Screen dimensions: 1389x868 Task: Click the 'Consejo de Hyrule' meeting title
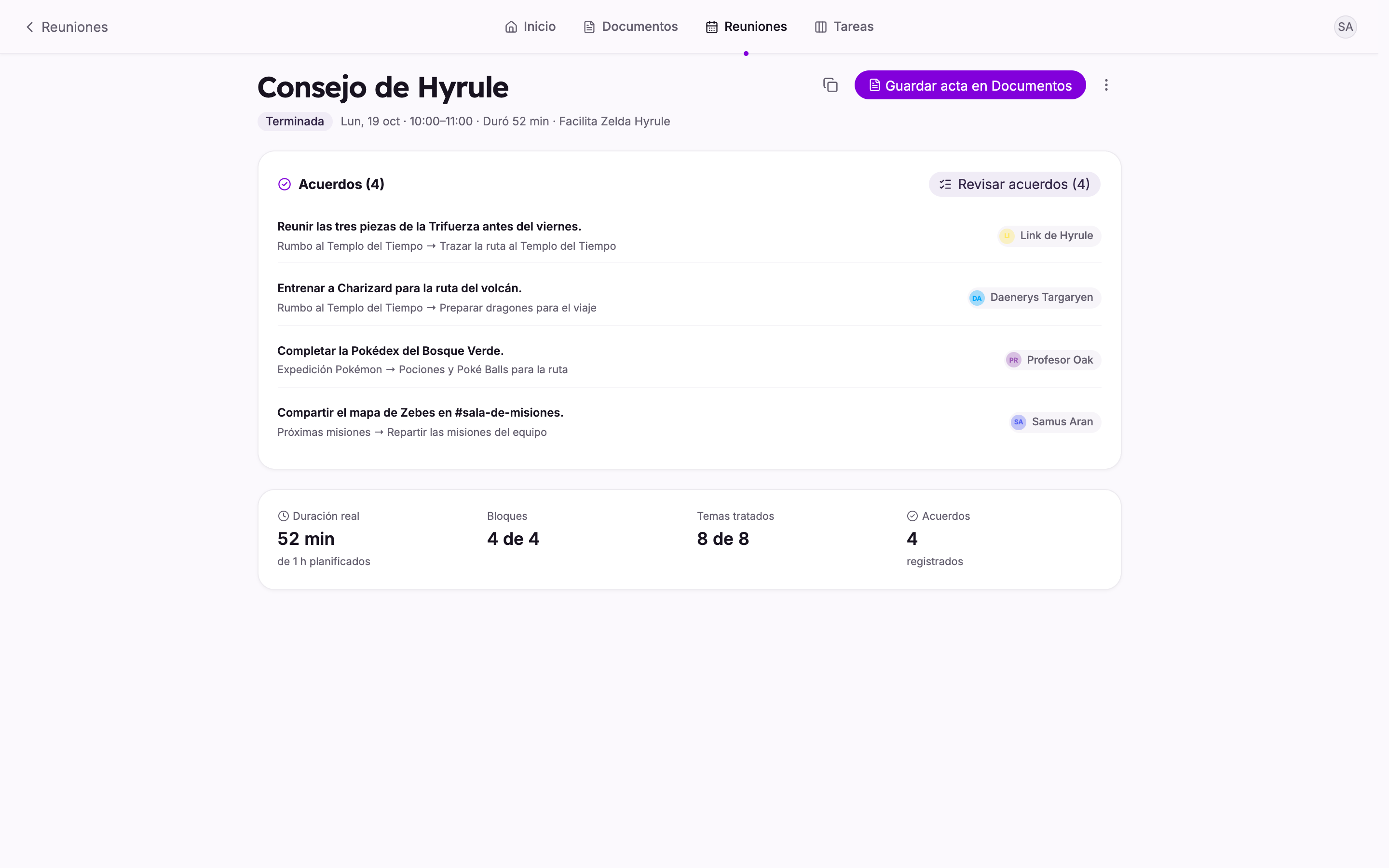click(383, 87)
